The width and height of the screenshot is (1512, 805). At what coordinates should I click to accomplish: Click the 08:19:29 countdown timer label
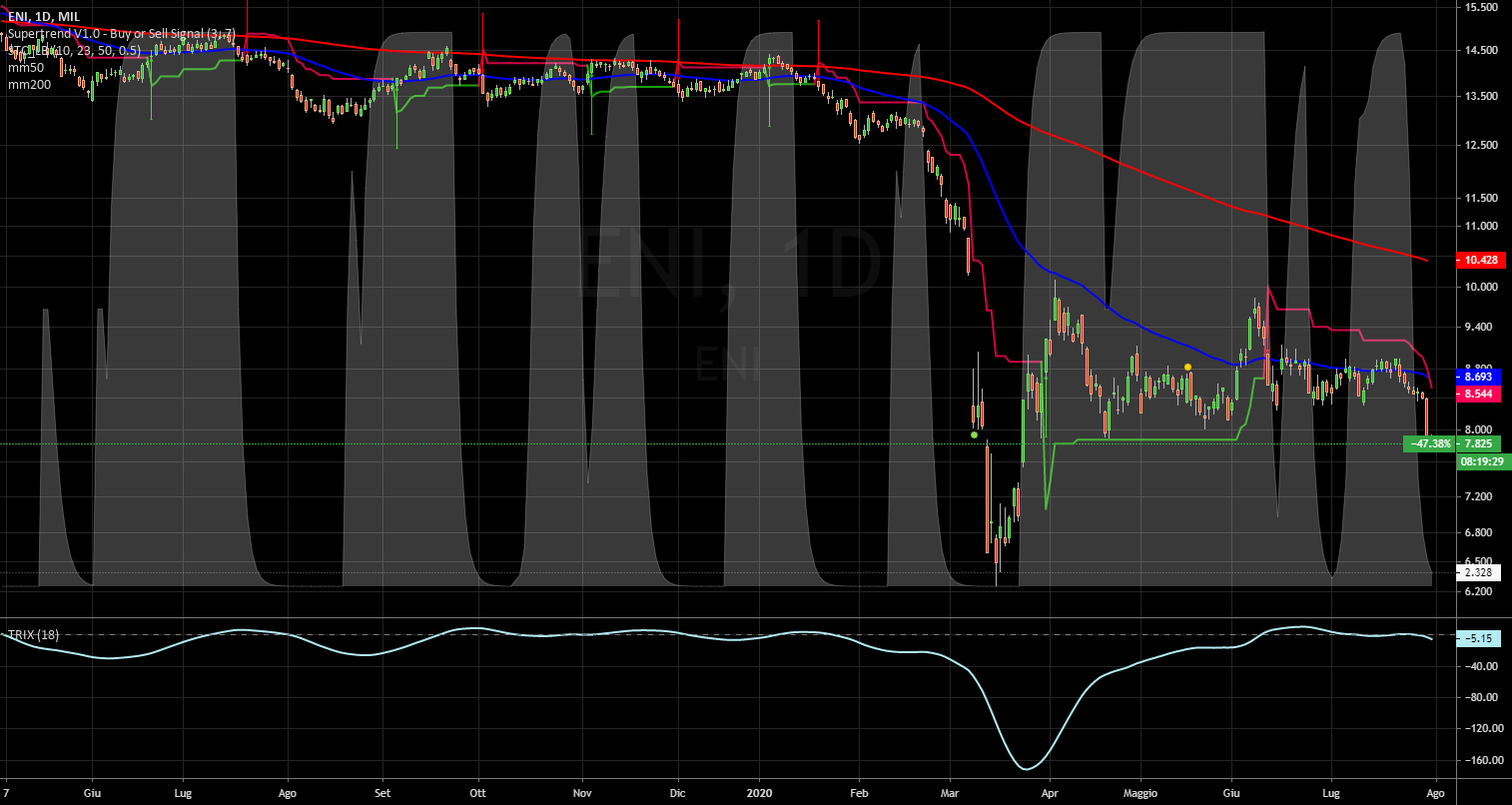[1482, 462]
